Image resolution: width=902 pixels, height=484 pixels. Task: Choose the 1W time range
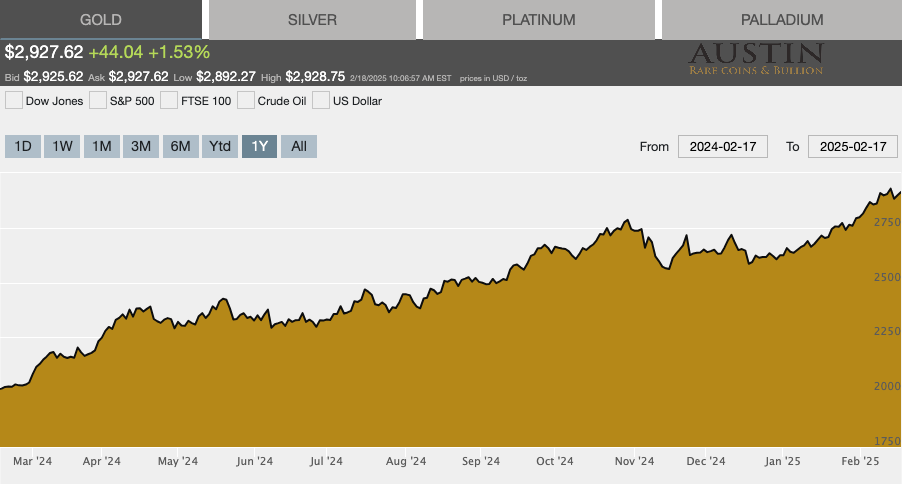click(x=62, y=146)
